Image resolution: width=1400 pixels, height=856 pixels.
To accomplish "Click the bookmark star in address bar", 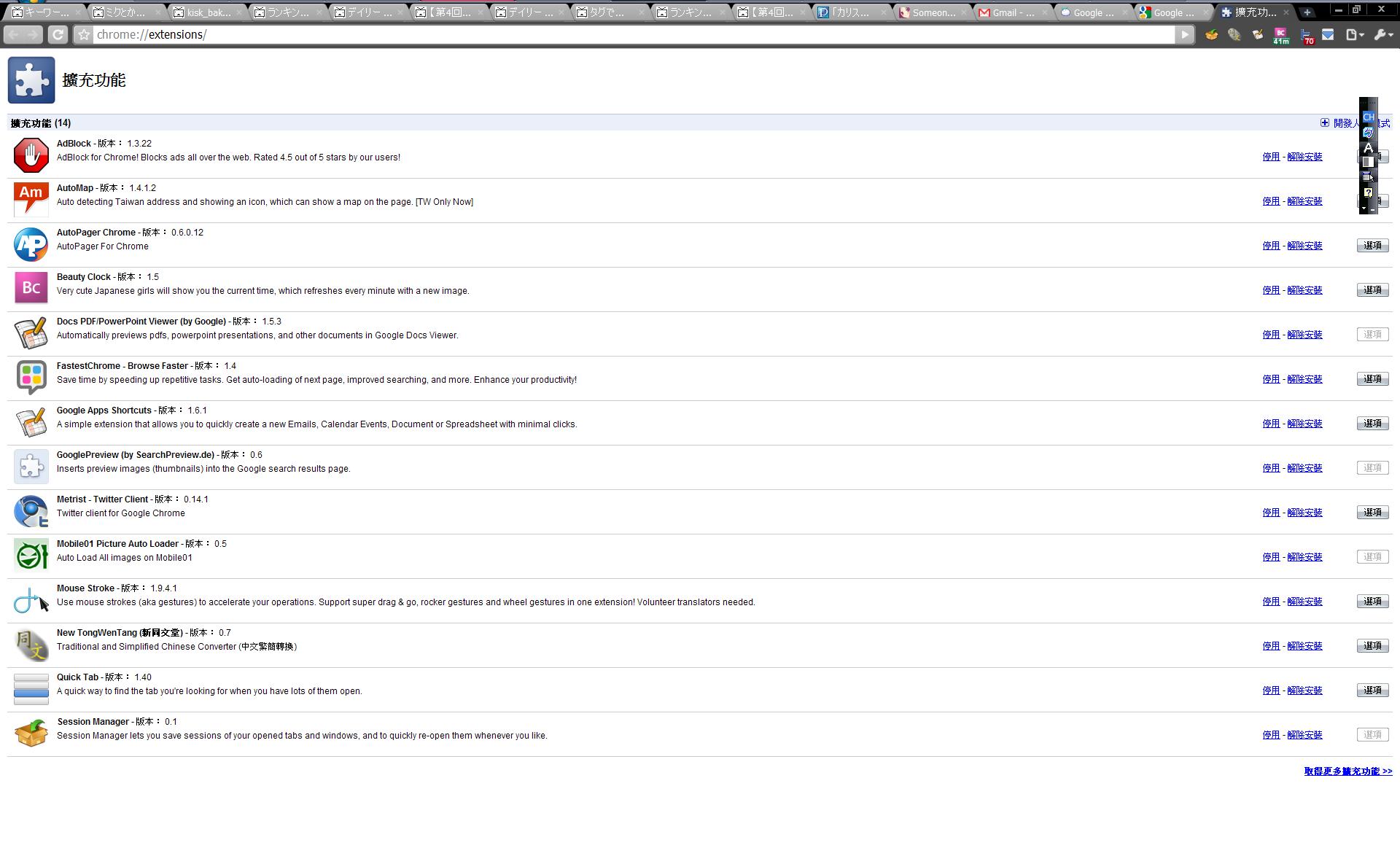I will coord(84,34).
